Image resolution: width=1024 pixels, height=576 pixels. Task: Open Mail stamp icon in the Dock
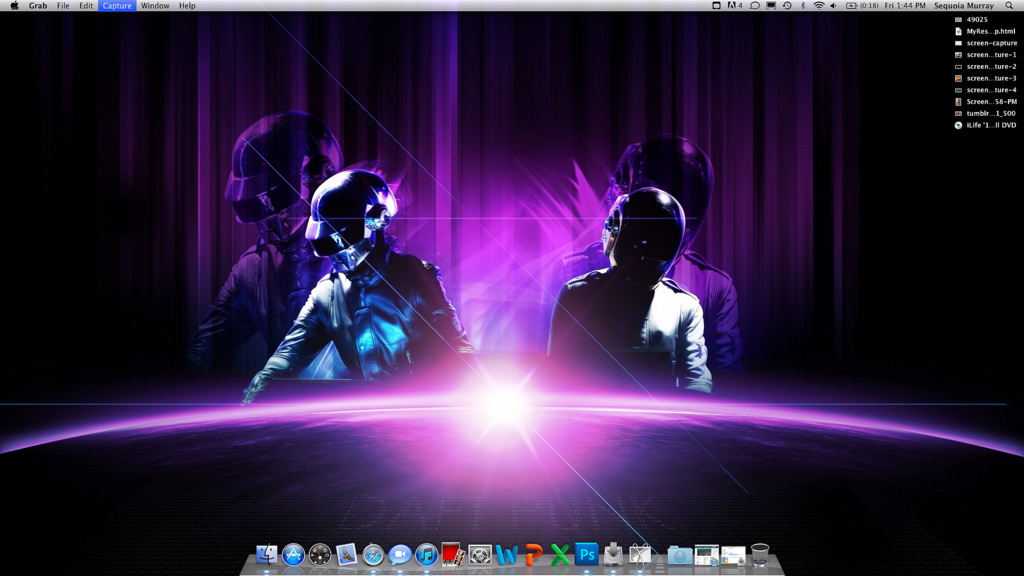click(x=347, y=555)
